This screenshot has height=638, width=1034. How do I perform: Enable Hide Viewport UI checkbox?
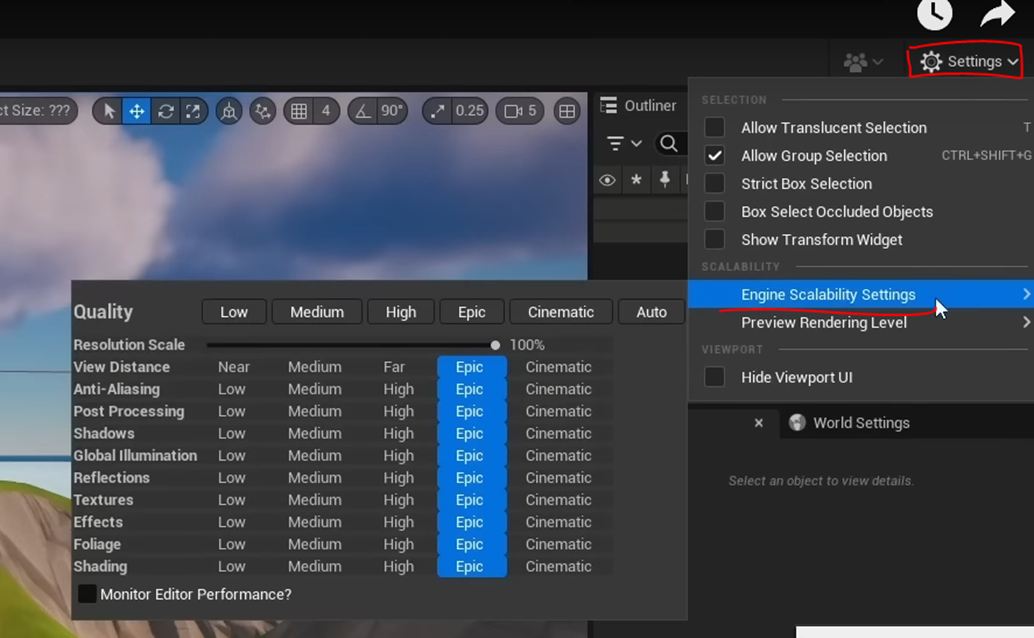click(x=714, y=377)
